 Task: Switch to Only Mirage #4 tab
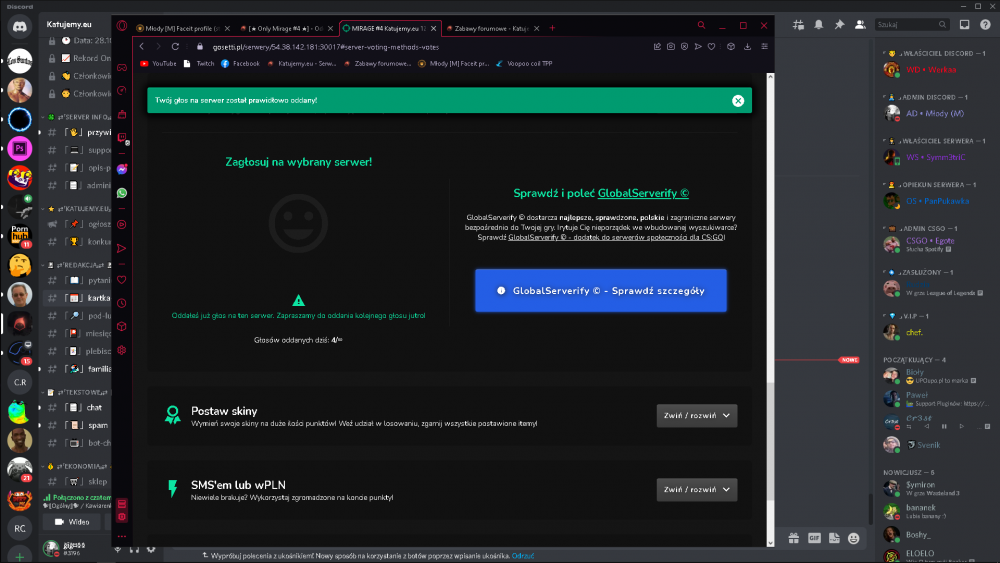[x=286, y=28]
